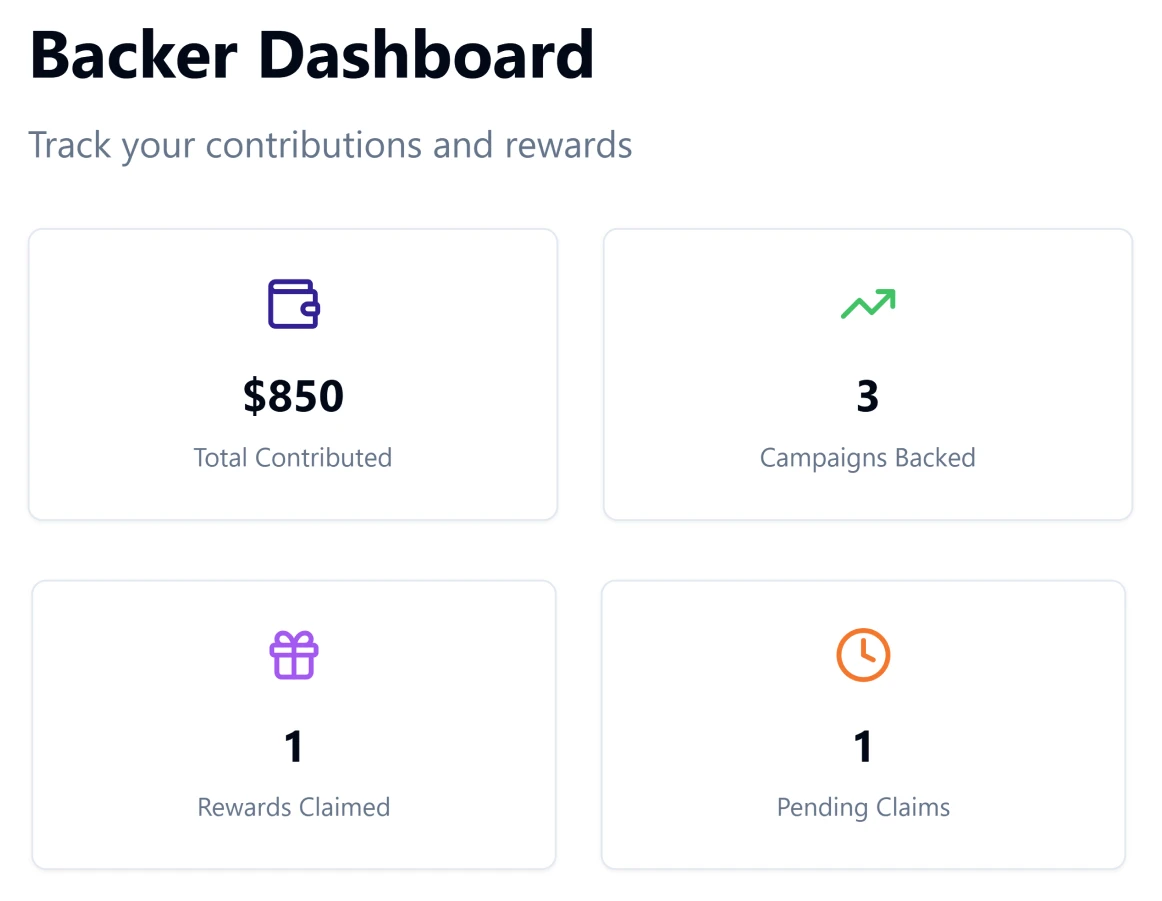Click the Backer Dashboard heading
This screenshot has width=1162, height=901.
tap(312, 55)
